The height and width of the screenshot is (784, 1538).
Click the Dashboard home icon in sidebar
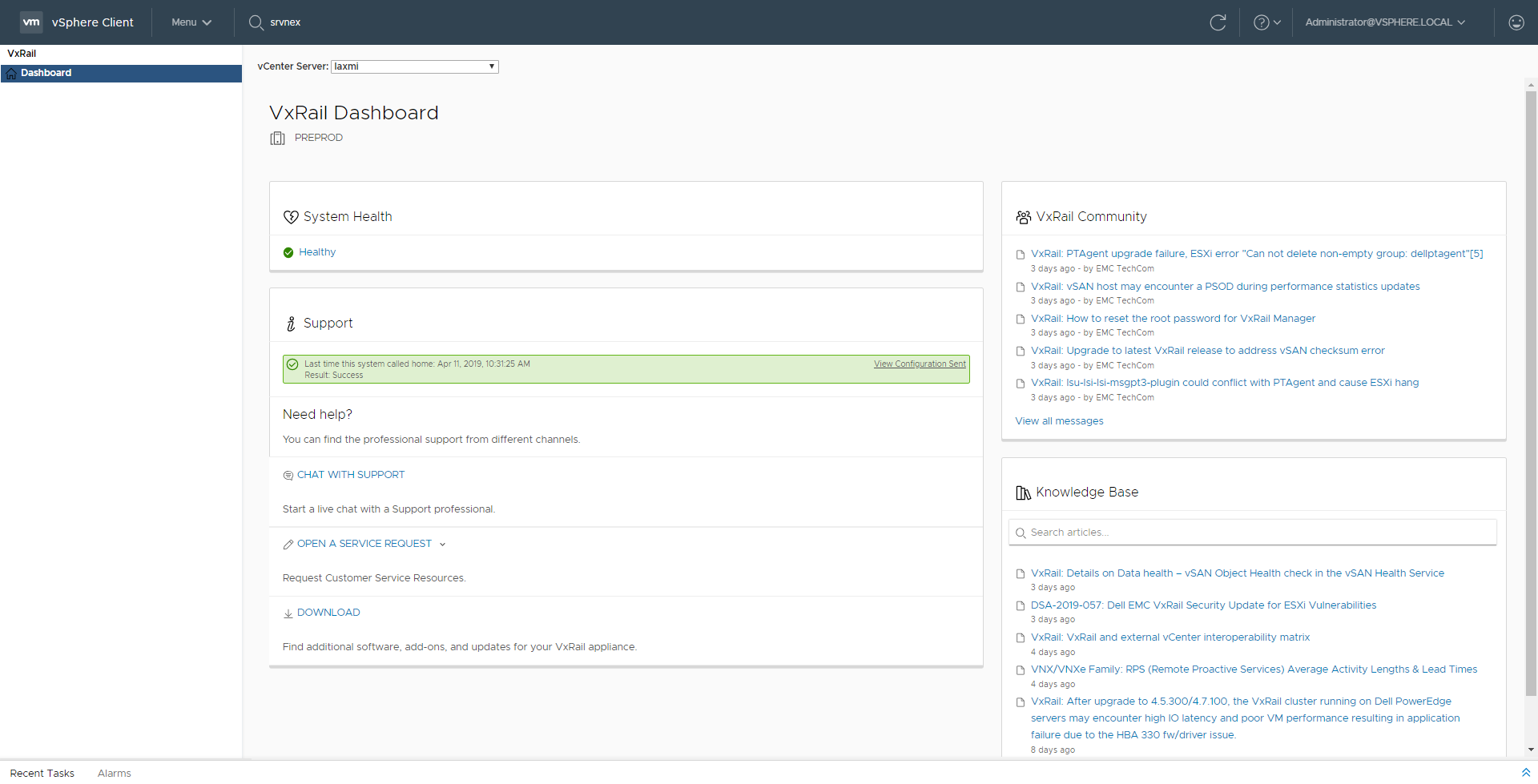[11, 74]
